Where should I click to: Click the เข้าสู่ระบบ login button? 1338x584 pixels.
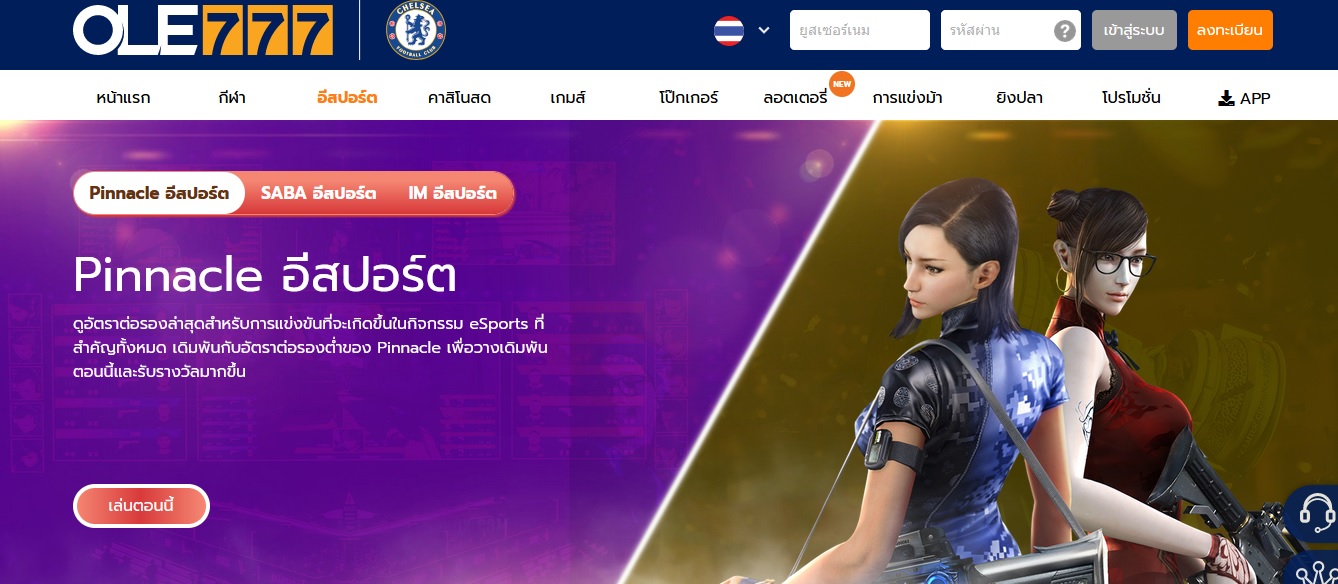point(1134,30)
